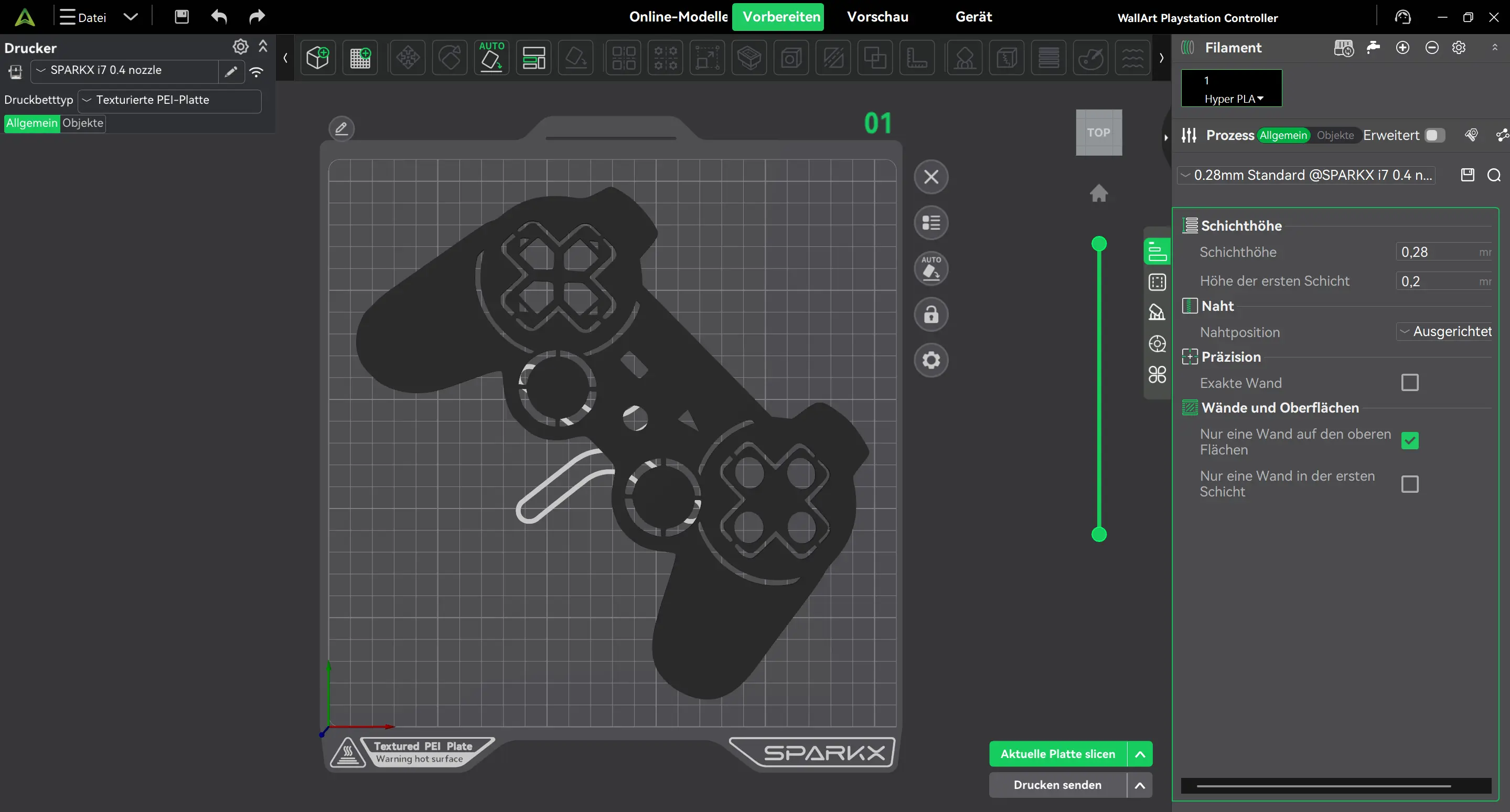
Task: Collapse the Filament section with double chevron
Action: pos(1494,48)
